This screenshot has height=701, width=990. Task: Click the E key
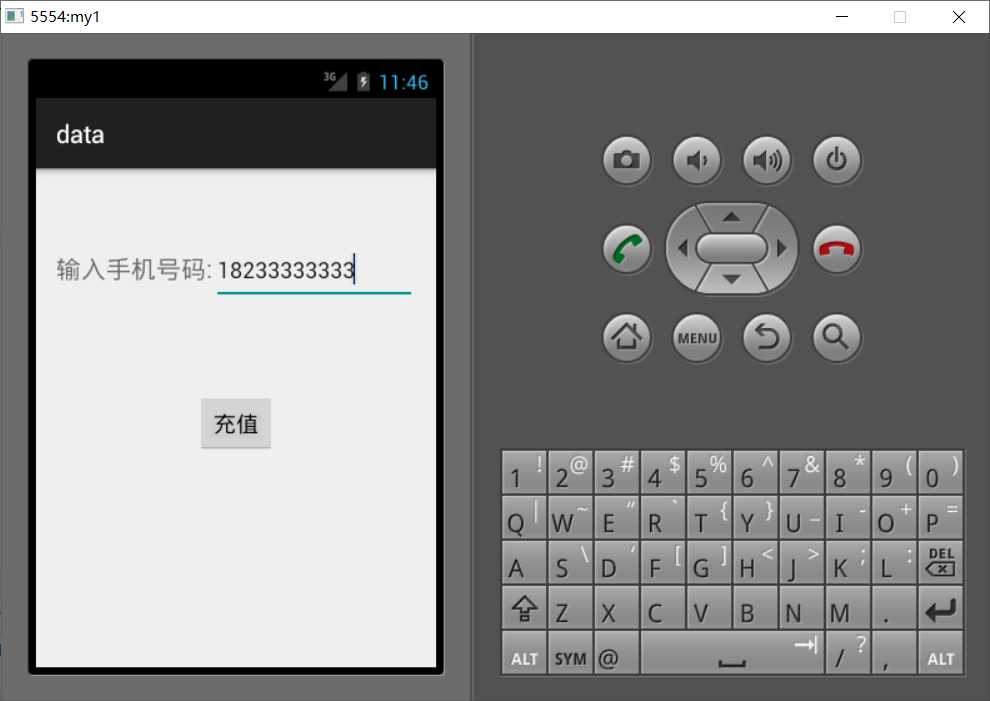pyautogui.click(x=616, y=517)
